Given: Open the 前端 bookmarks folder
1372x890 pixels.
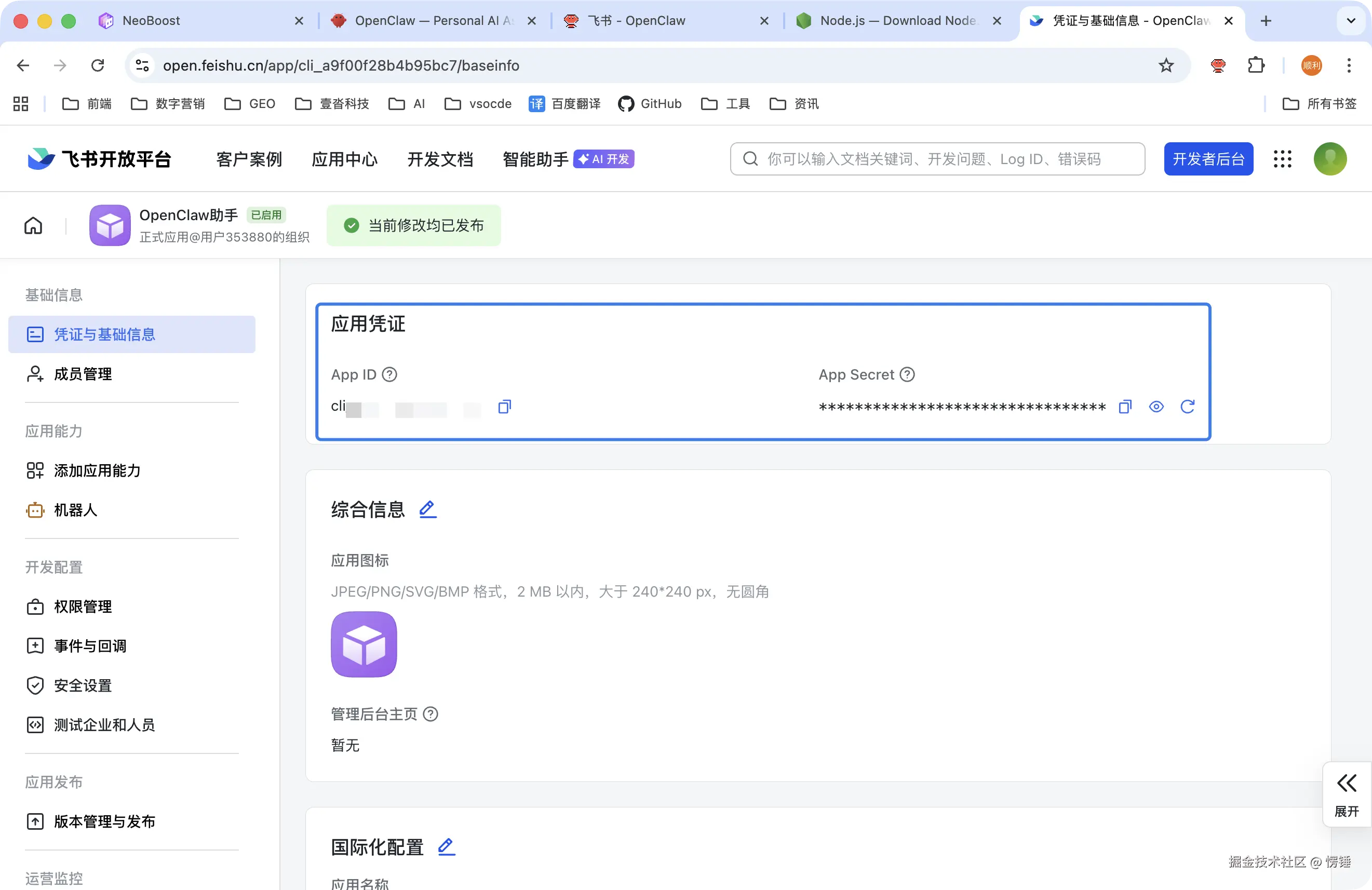Looking at the screenshot, I should 87,104.
